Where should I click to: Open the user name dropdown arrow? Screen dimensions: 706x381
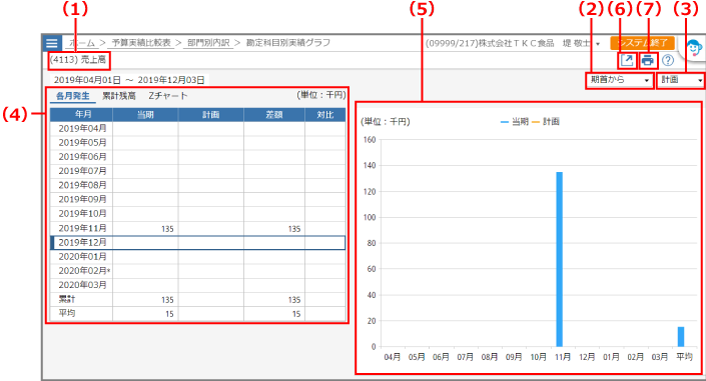click(x=598, y=44)
